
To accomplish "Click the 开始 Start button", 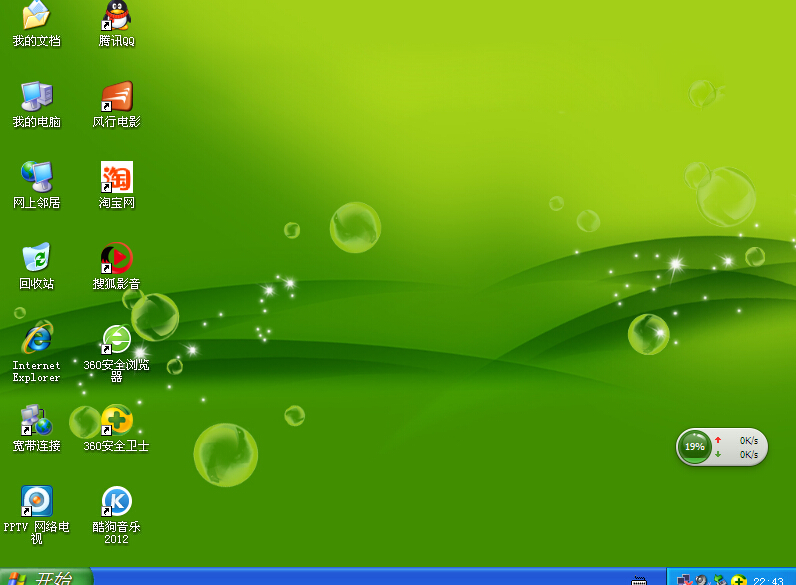I will click(45, 577).
